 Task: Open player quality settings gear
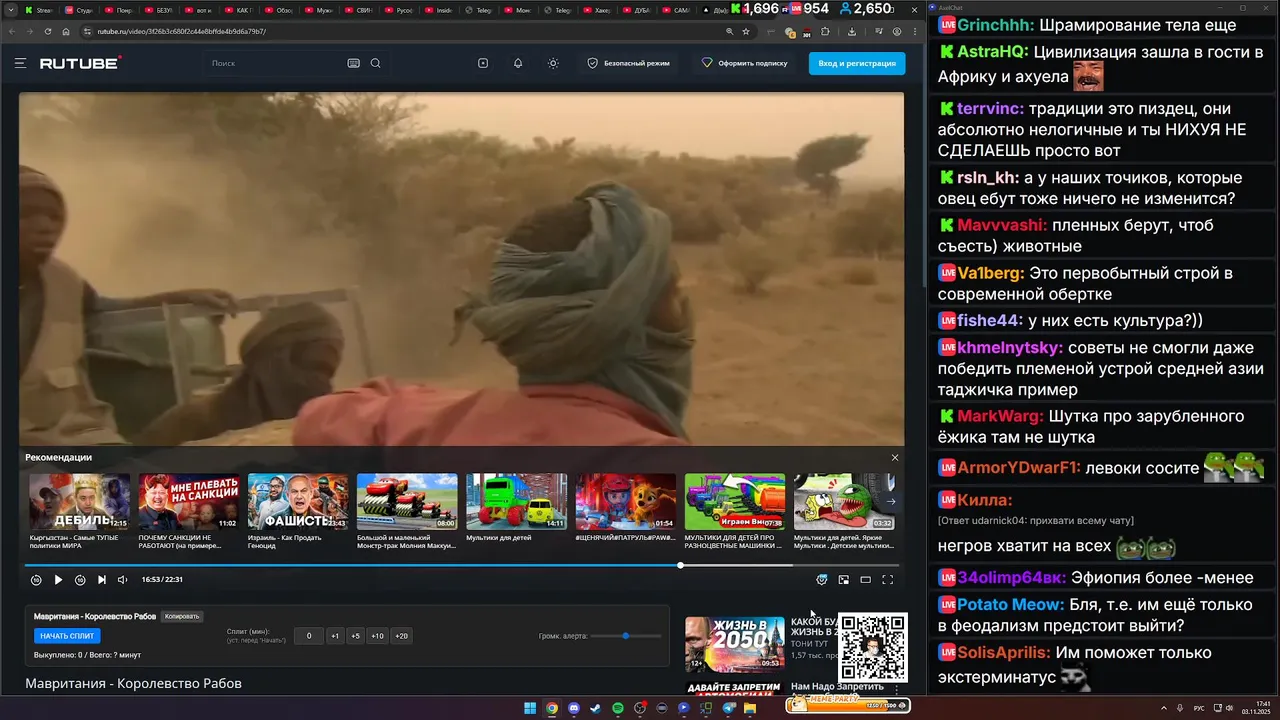822,580
